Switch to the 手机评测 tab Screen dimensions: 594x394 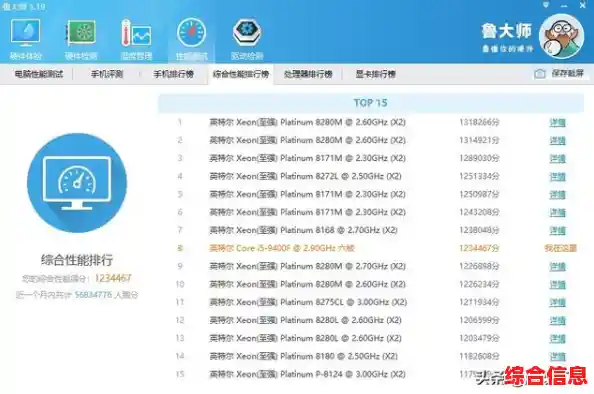point(107,74)
